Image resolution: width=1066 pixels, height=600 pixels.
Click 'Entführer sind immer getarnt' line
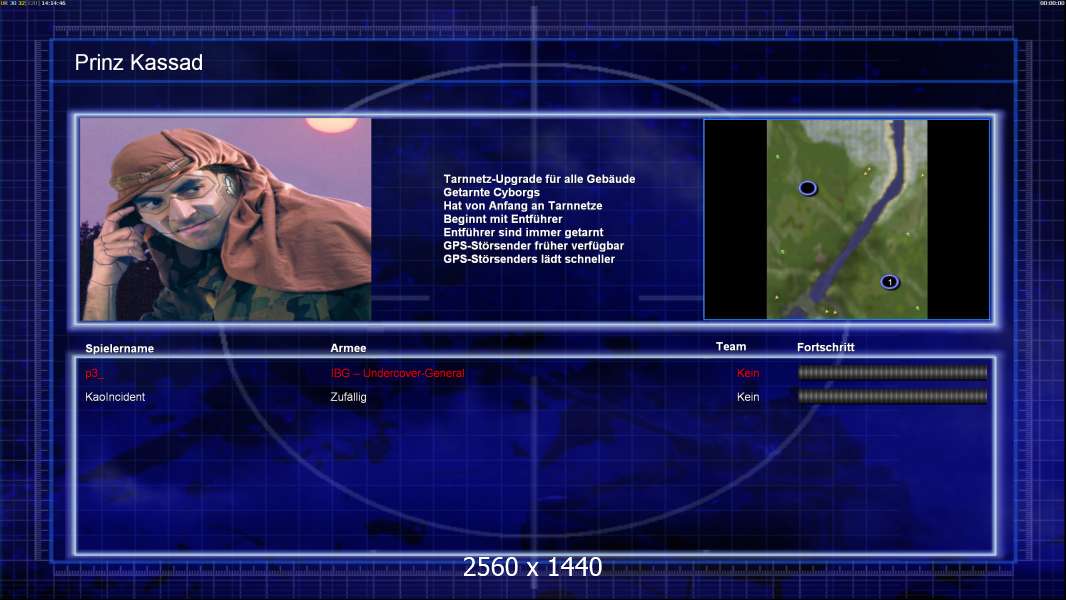pyautogui.click(x=523, y=232)
